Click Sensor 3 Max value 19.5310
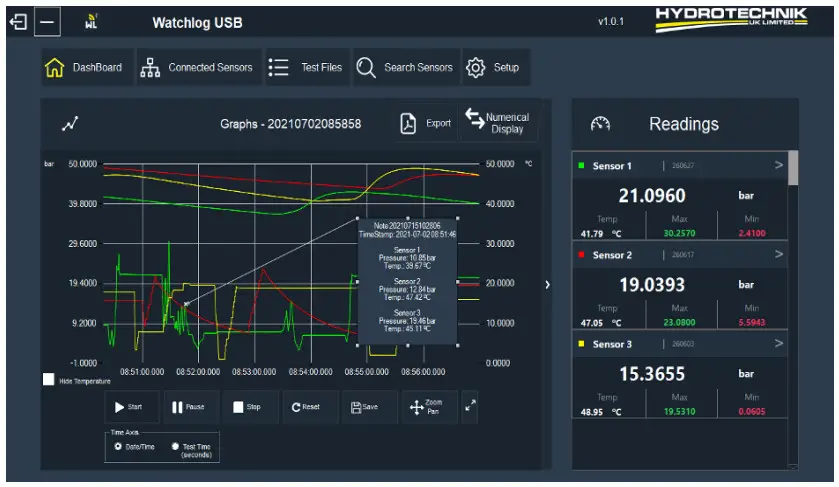 pos(680,412)
